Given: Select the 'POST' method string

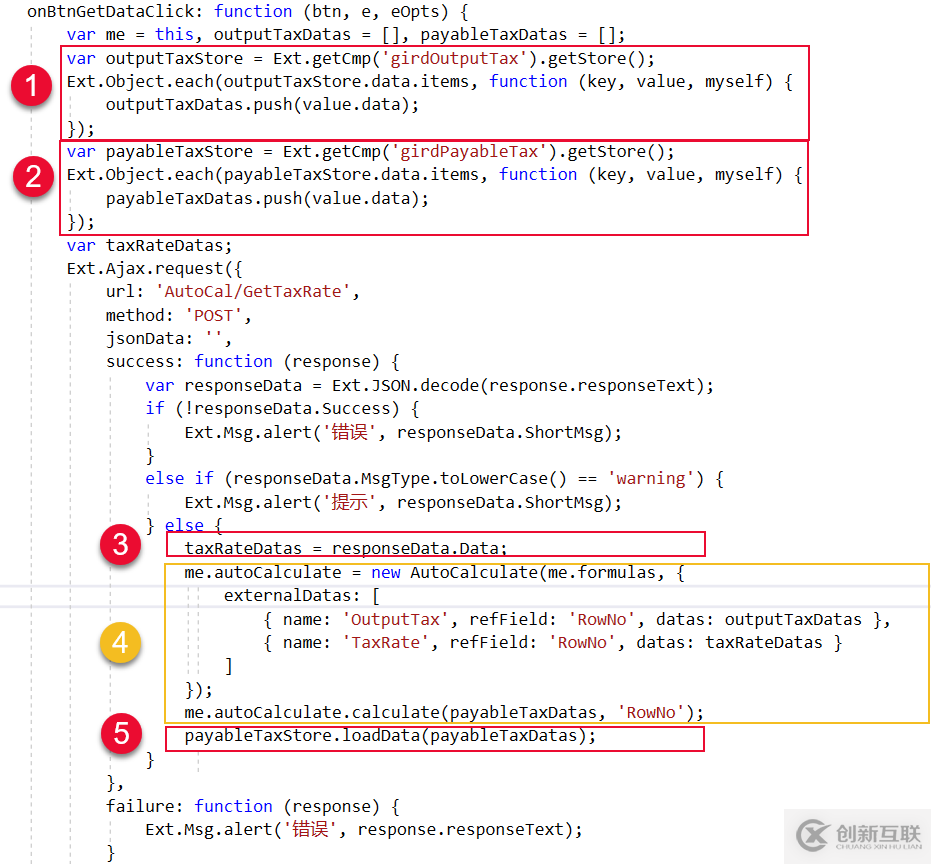Looking at the screenshot, I should click(x=214, y=315).
